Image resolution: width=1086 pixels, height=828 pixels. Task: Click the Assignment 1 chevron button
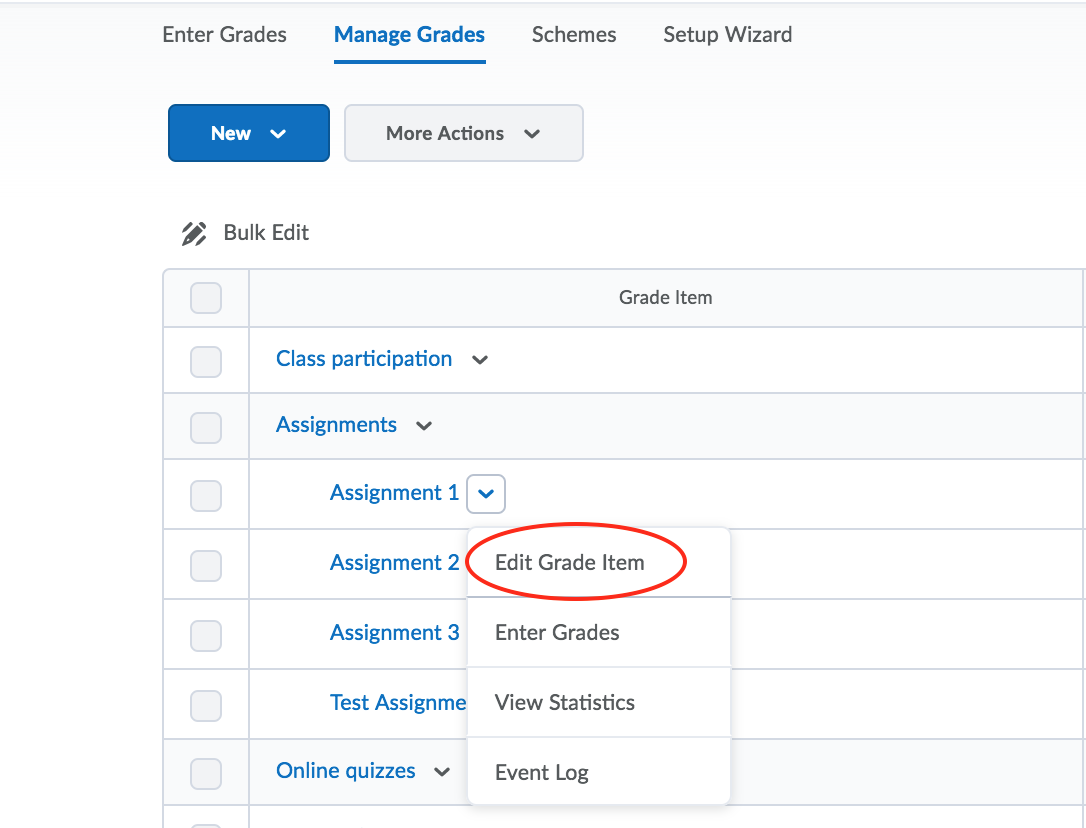(486, 493)
